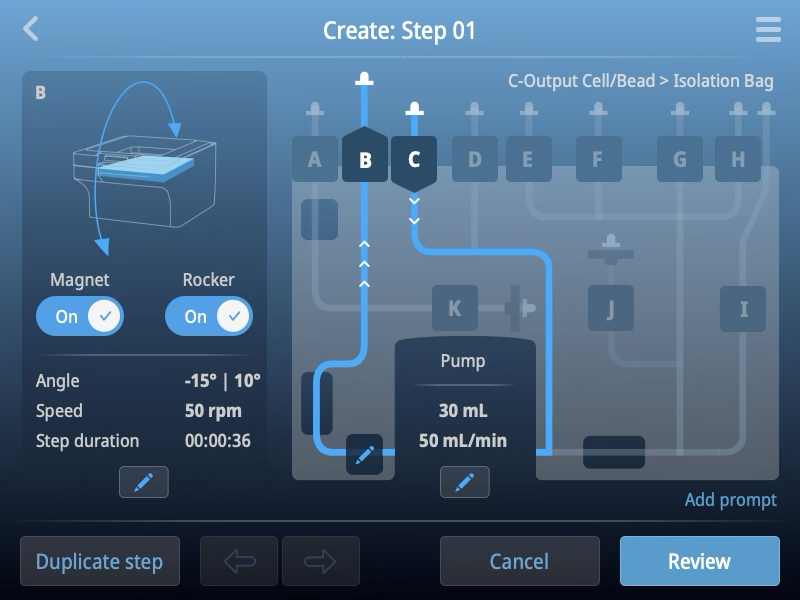Open the Add prompt option

734,500
